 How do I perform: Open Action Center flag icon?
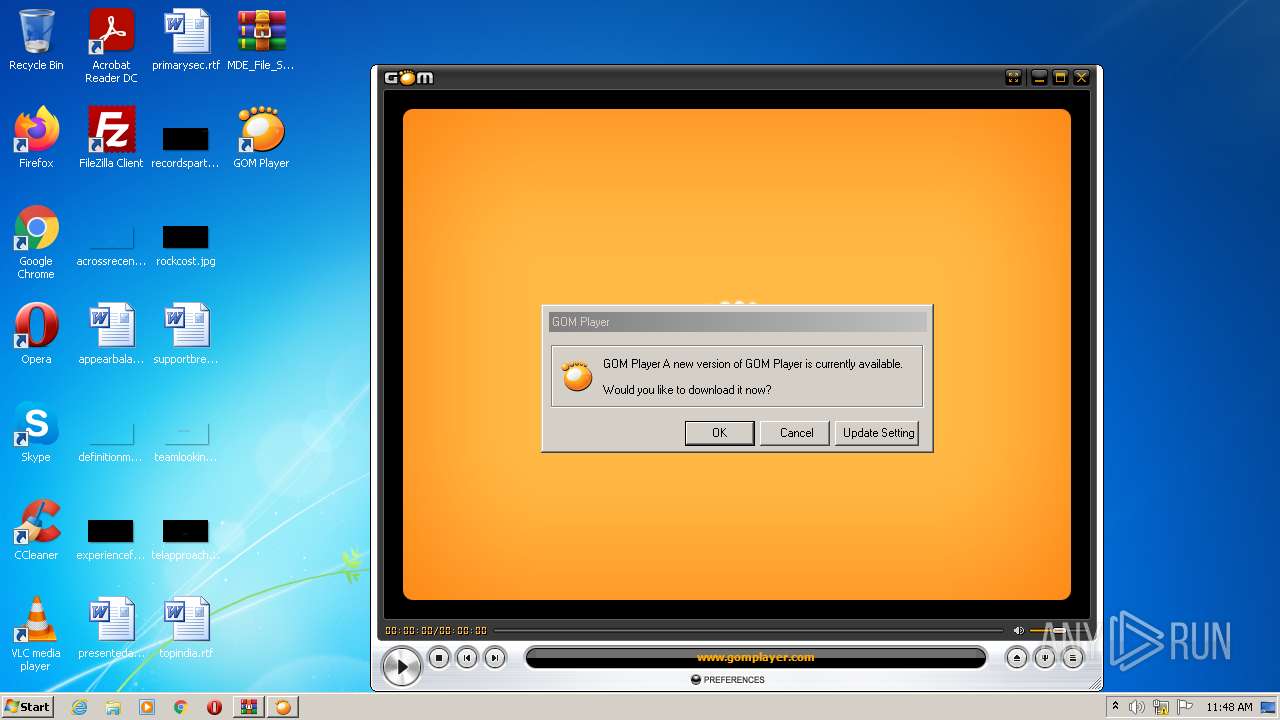click(x=1185, y=707)
